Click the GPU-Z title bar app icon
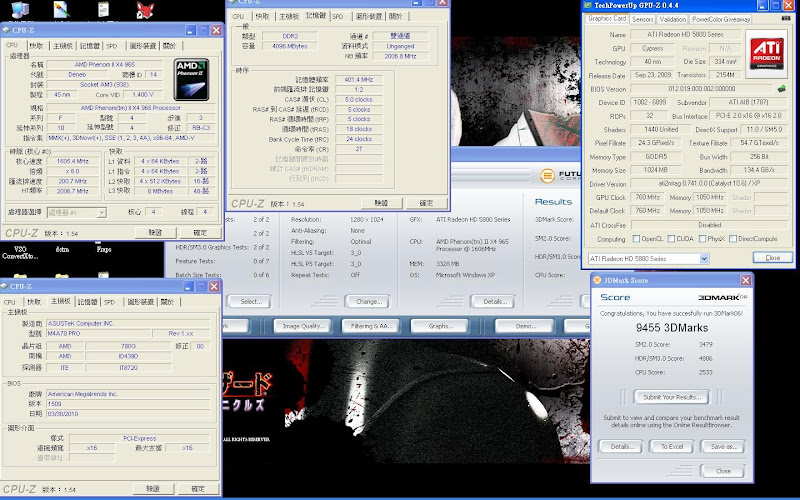Viewport: 800px width, 500px height. click(x=588, y=6)
